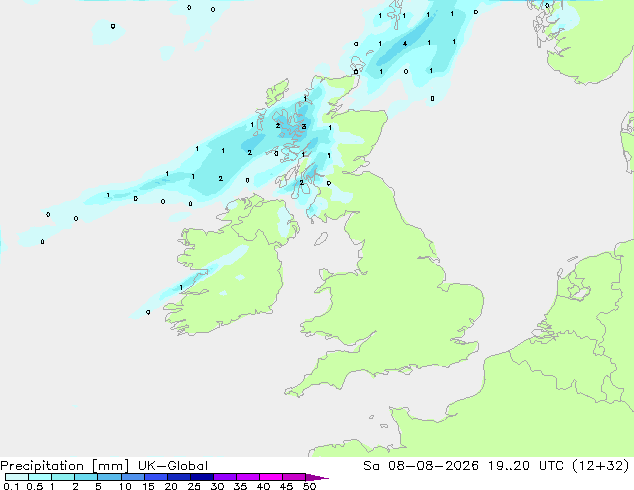634x490 pixels.
Task: Click the 0.1–0.5 mm palest legend swatch
Action: (x=17, y=477)
